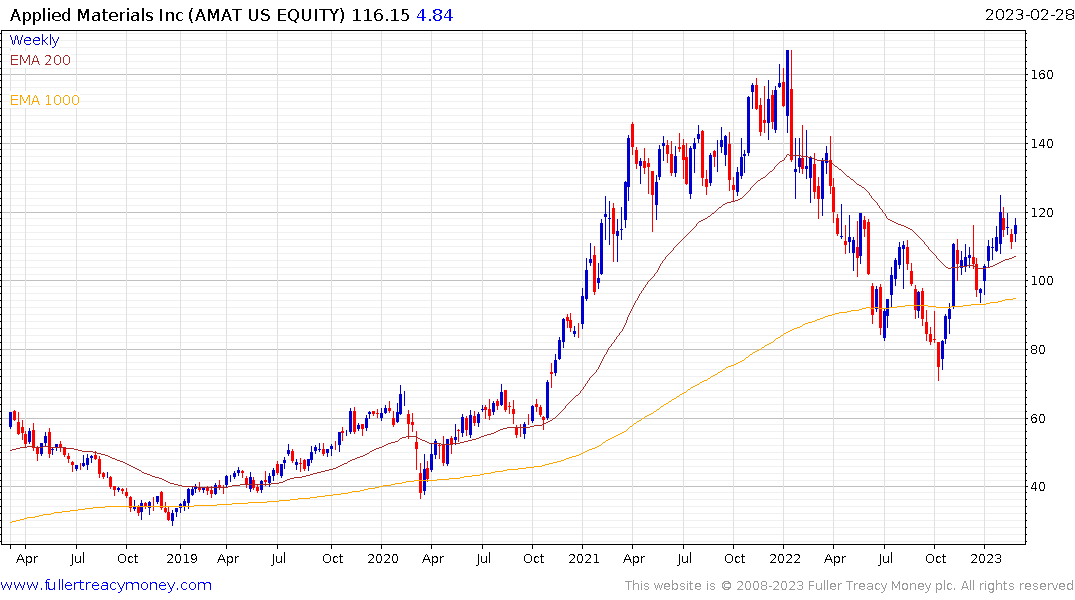Select the 'EMA 200' legend label

(x=40, y=60)
